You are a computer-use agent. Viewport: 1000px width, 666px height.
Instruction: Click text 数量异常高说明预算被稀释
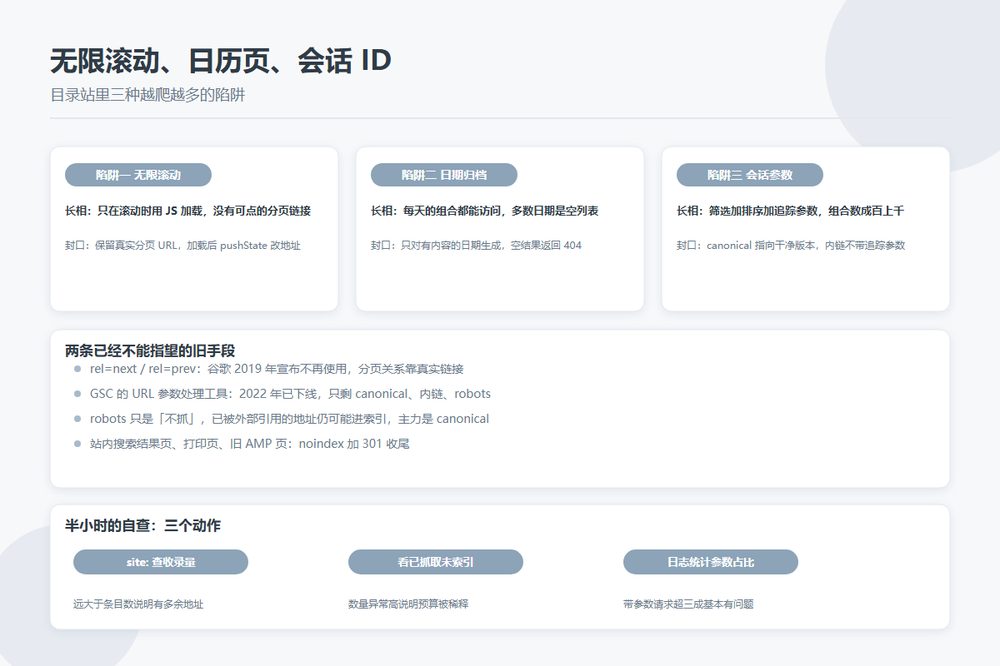coord(408,603)
